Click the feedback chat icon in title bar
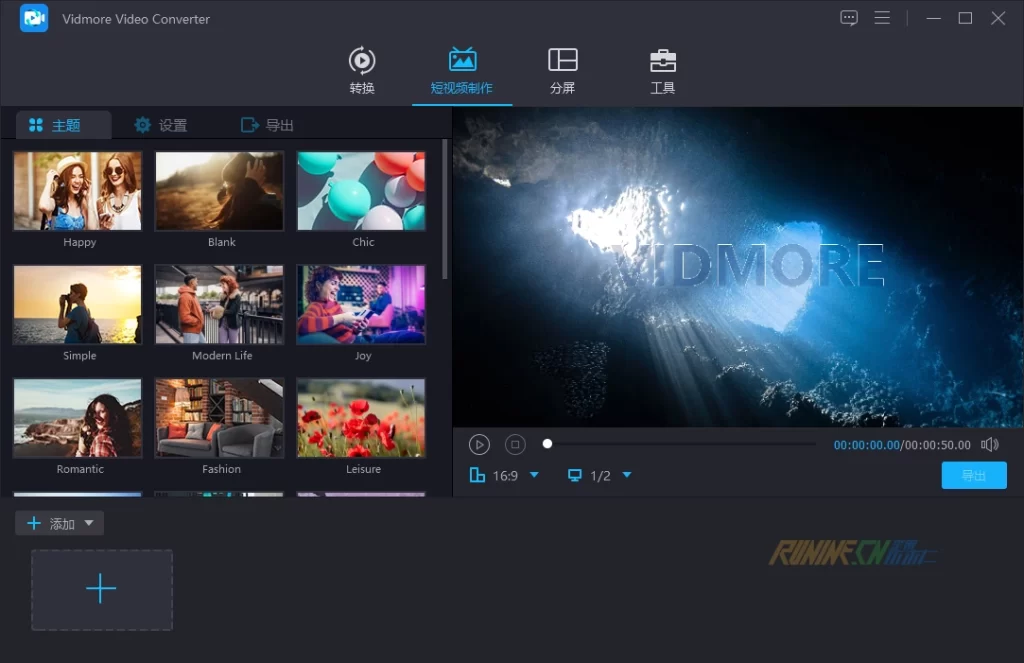This screenshot has width=1024, height=663. pyautogui.click(x=849, y=18)
